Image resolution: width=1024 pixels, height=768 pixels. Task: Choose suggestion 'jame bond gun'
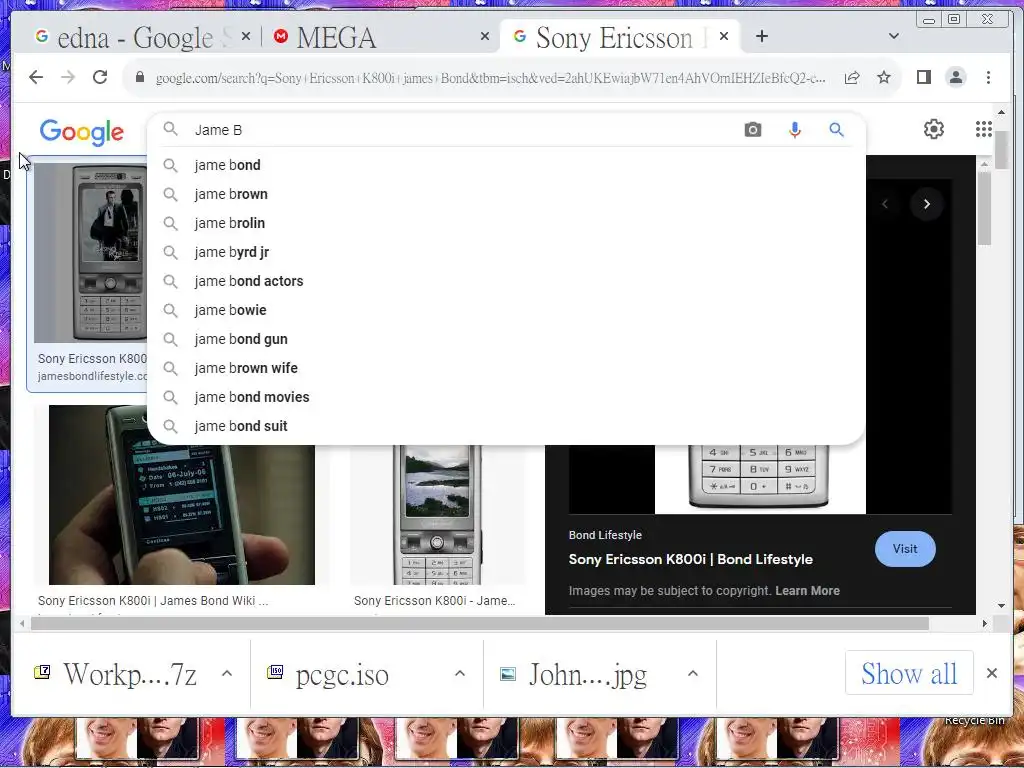pos(506,339)
